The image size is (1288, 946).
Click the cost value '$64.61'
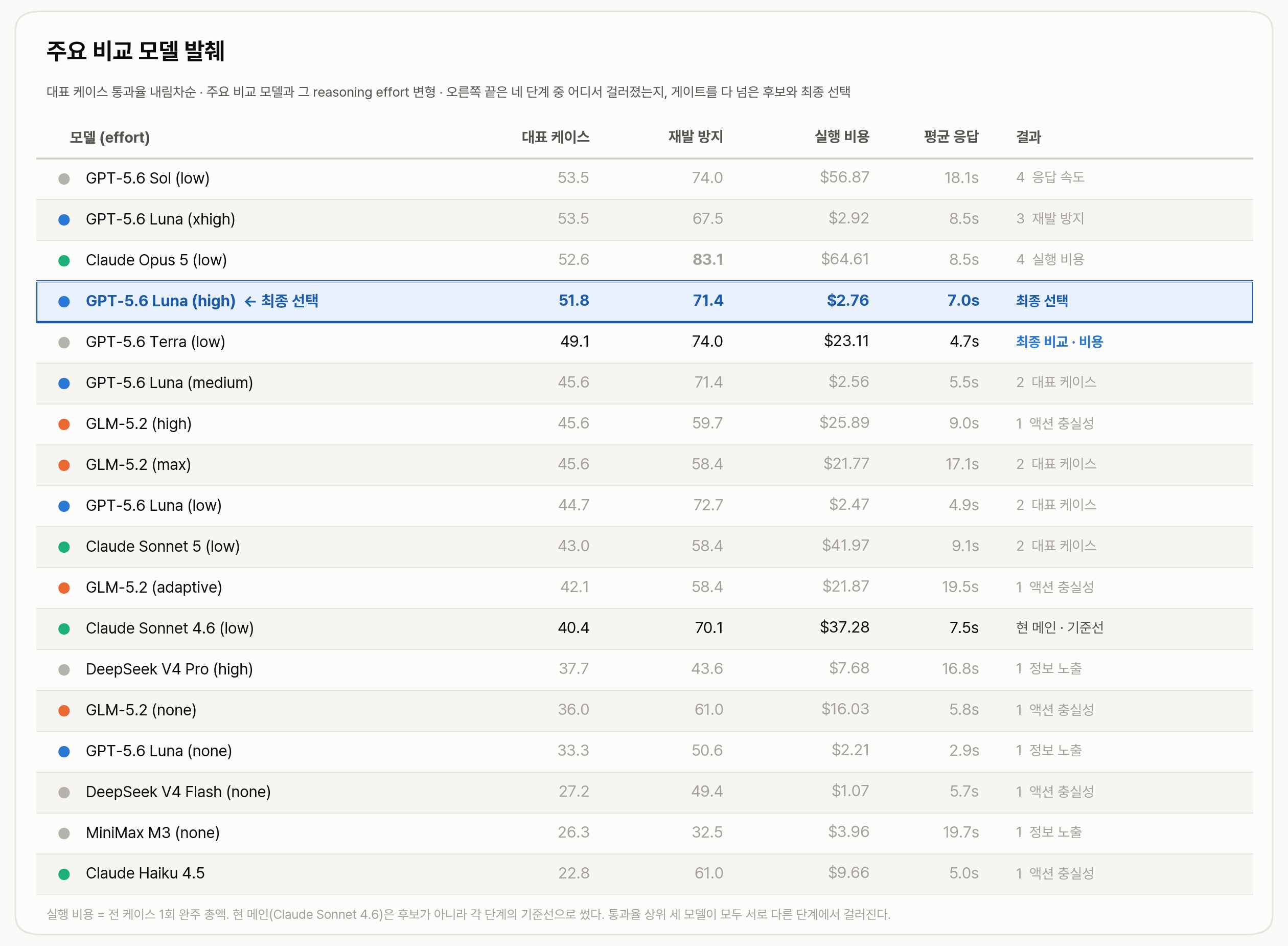pyautogui.click(x=845, y=259)
